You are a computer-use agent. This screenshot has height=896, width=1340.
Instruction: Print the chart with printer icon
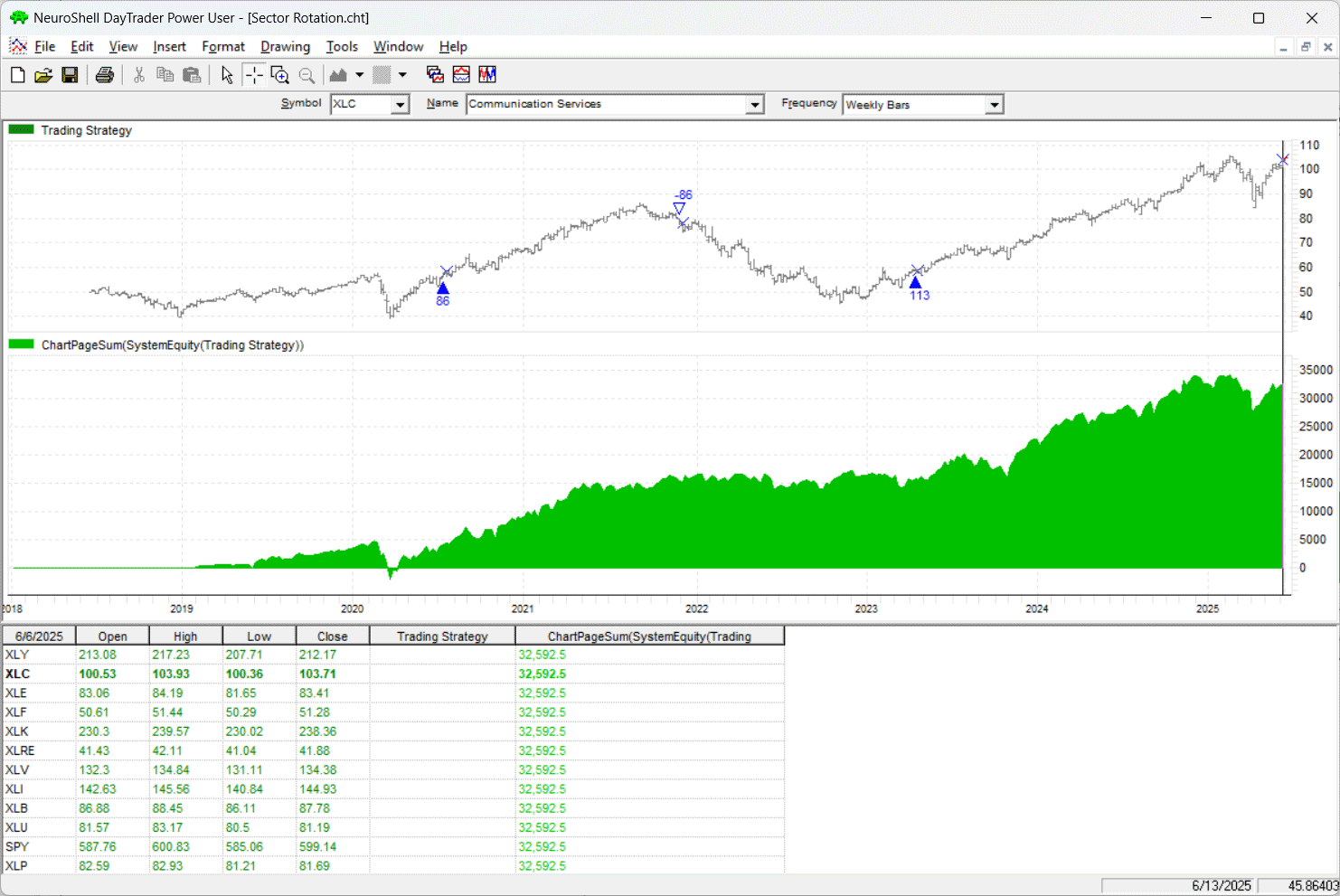point(105,75)
